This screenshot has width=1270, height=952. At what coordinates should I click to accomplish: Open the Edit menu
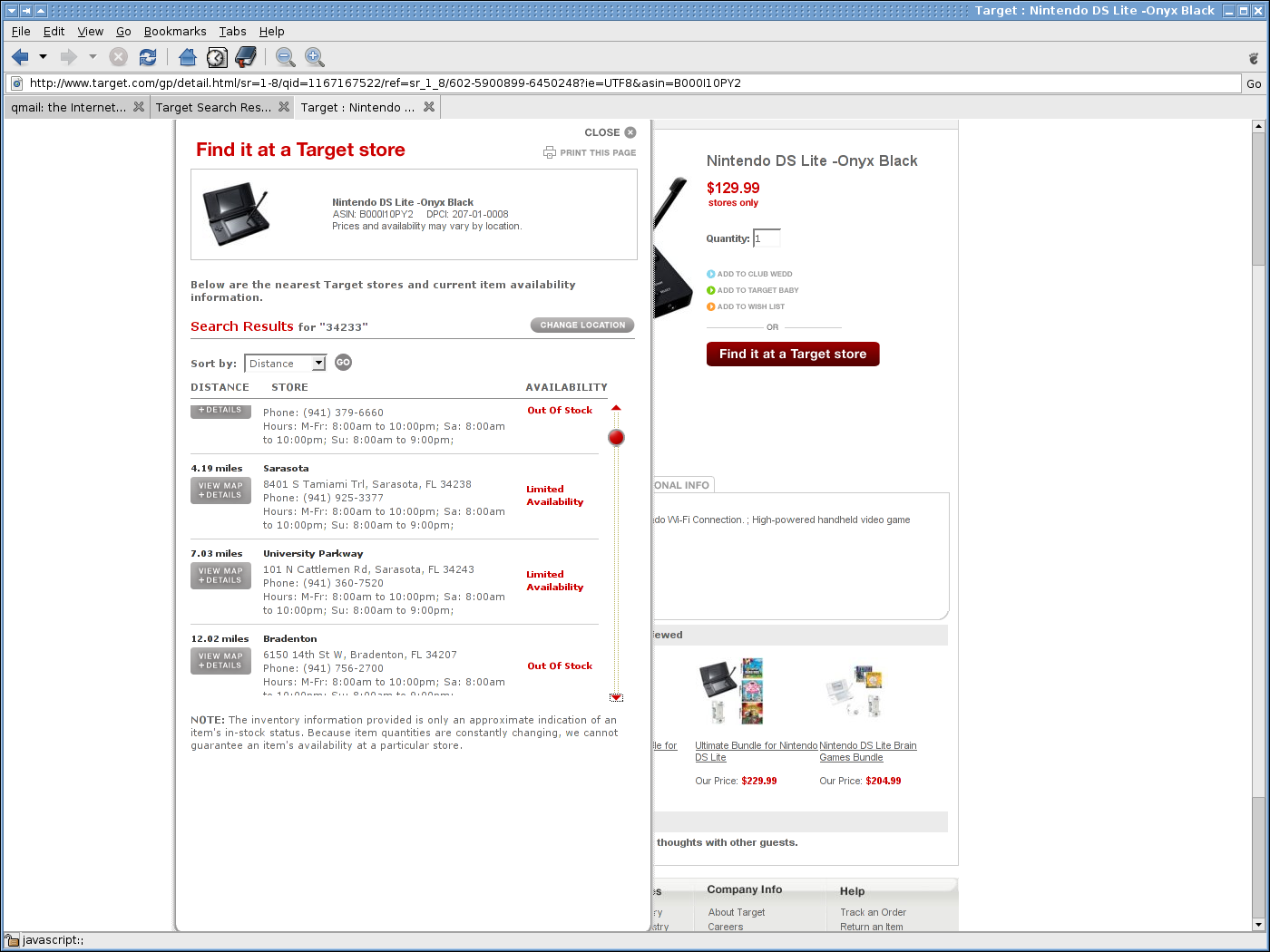coord(54,31)
